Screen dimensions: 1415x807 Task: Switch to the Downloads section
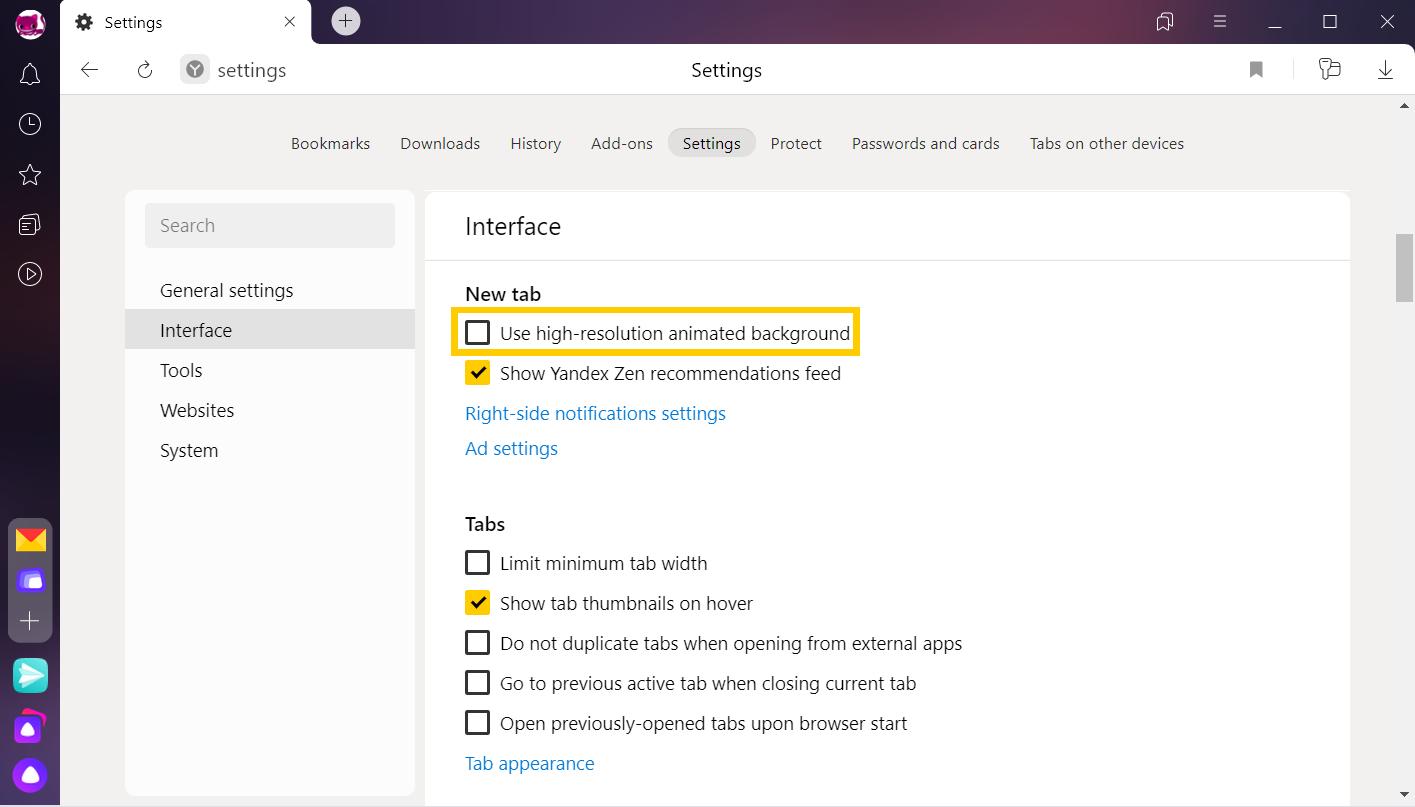tap(440, 143)
